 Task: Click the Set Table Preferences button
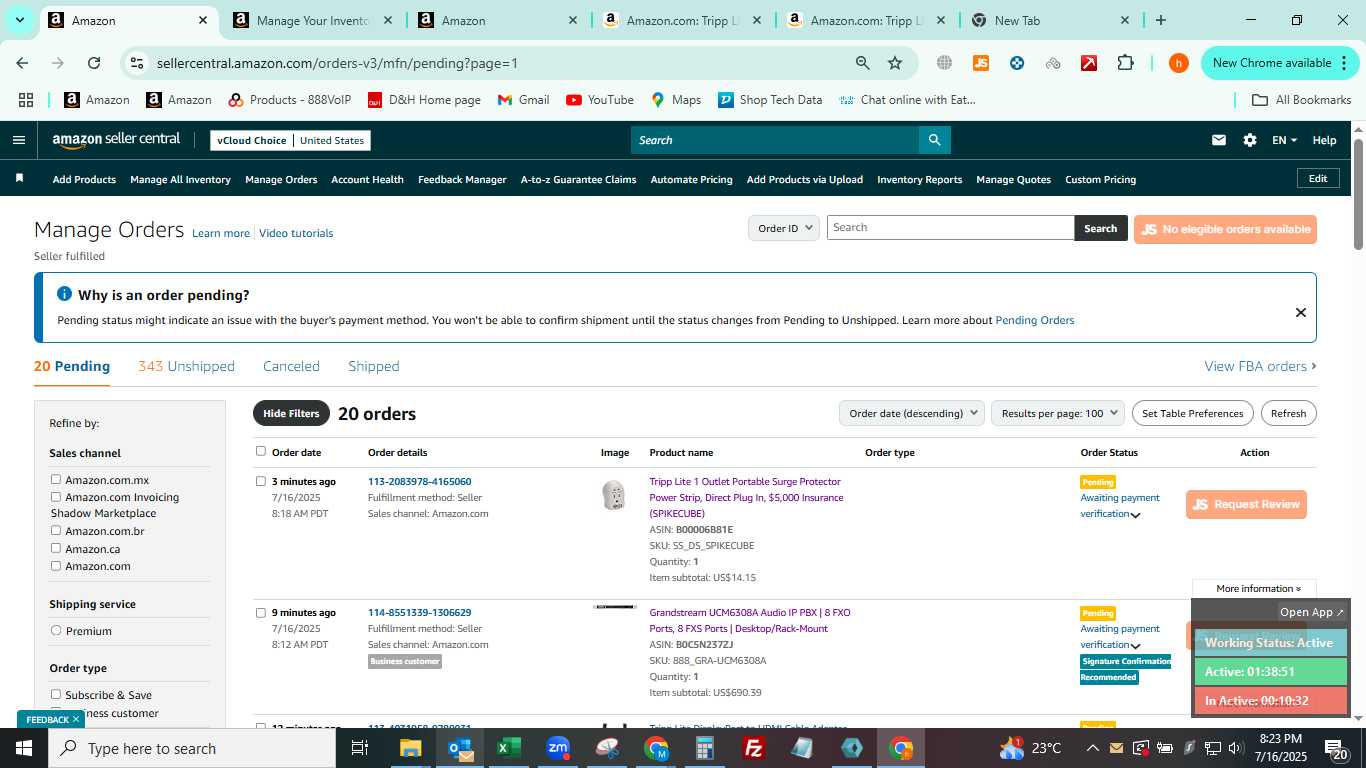click(x=1193, y=413)
